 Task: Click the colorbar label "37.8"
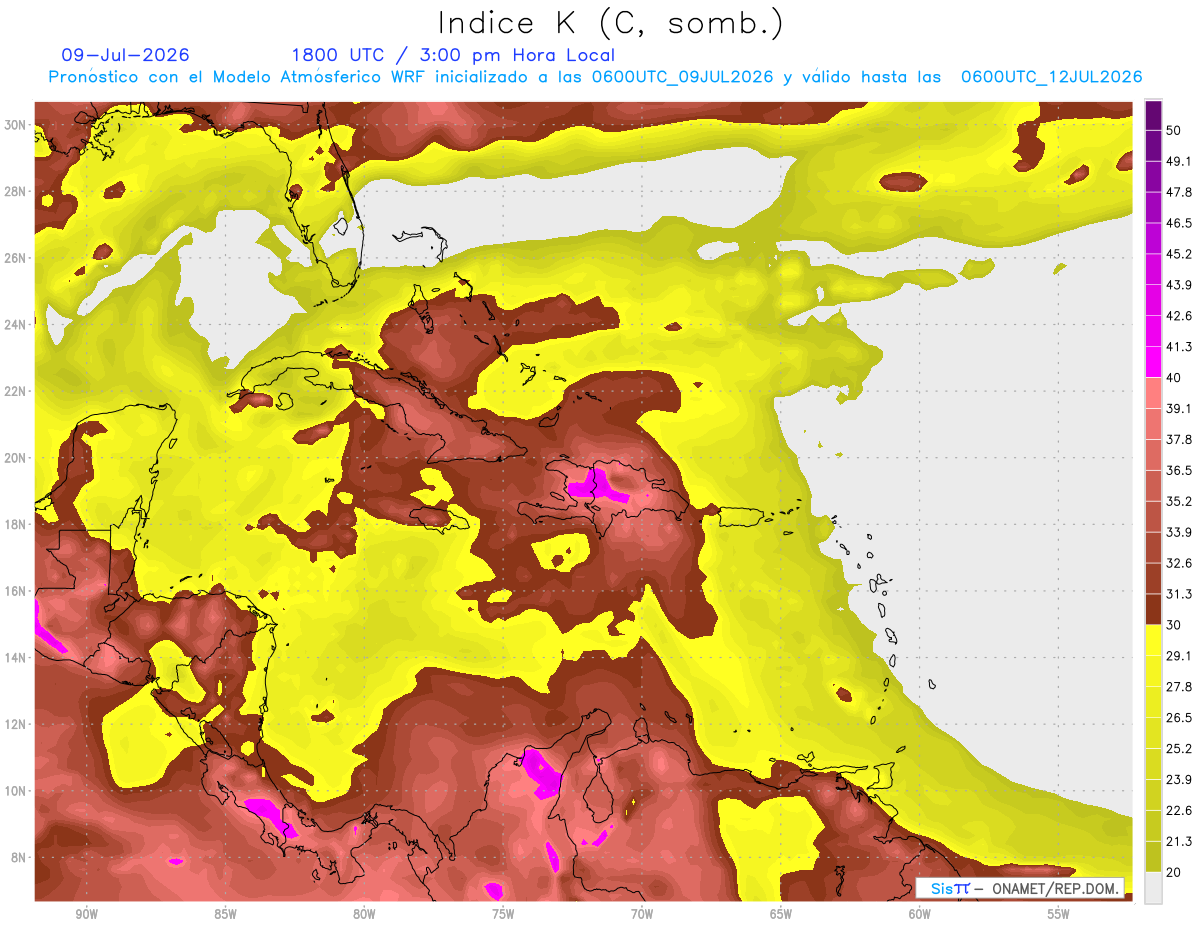[1179, 439]
